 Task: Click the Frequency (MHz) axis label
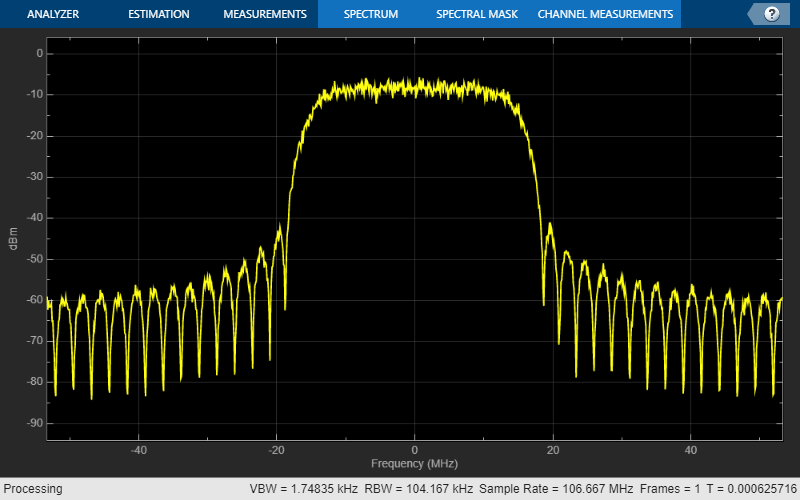(x=414, y=463)
